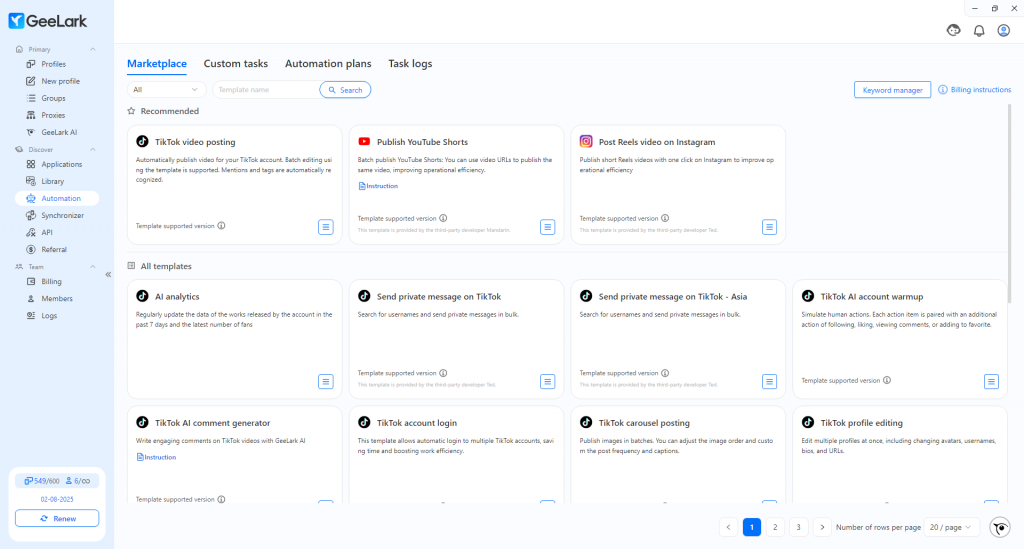Open details icon for TikTok video posting
1024x549 pixels.
[x=326, y=227]
